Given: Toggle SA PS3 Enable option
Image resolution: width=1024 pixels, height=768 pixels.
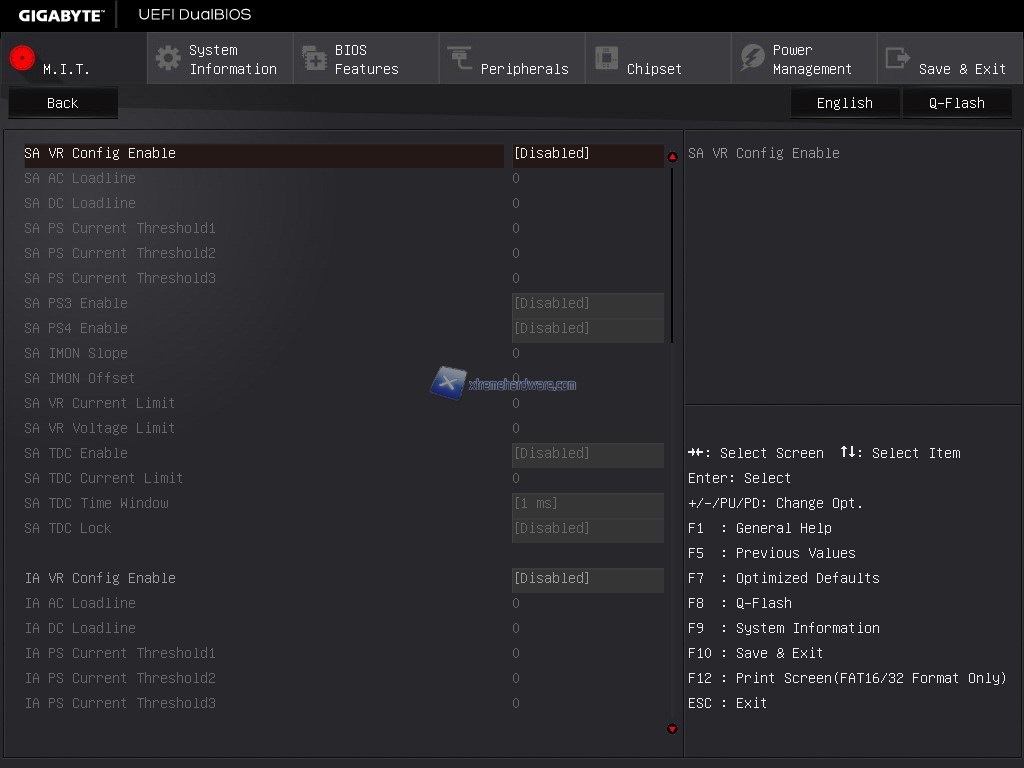Looking at the screenshot, I should coord(587,304).
